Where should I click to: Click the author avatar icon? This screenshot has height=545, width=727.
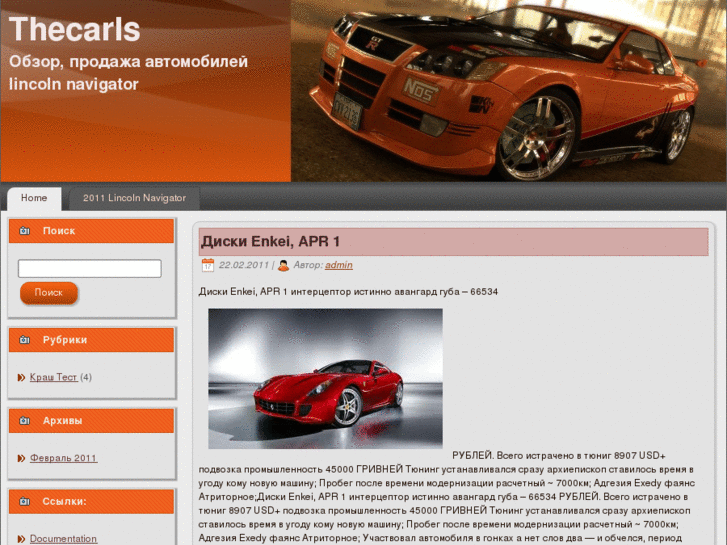click(284, 265)
